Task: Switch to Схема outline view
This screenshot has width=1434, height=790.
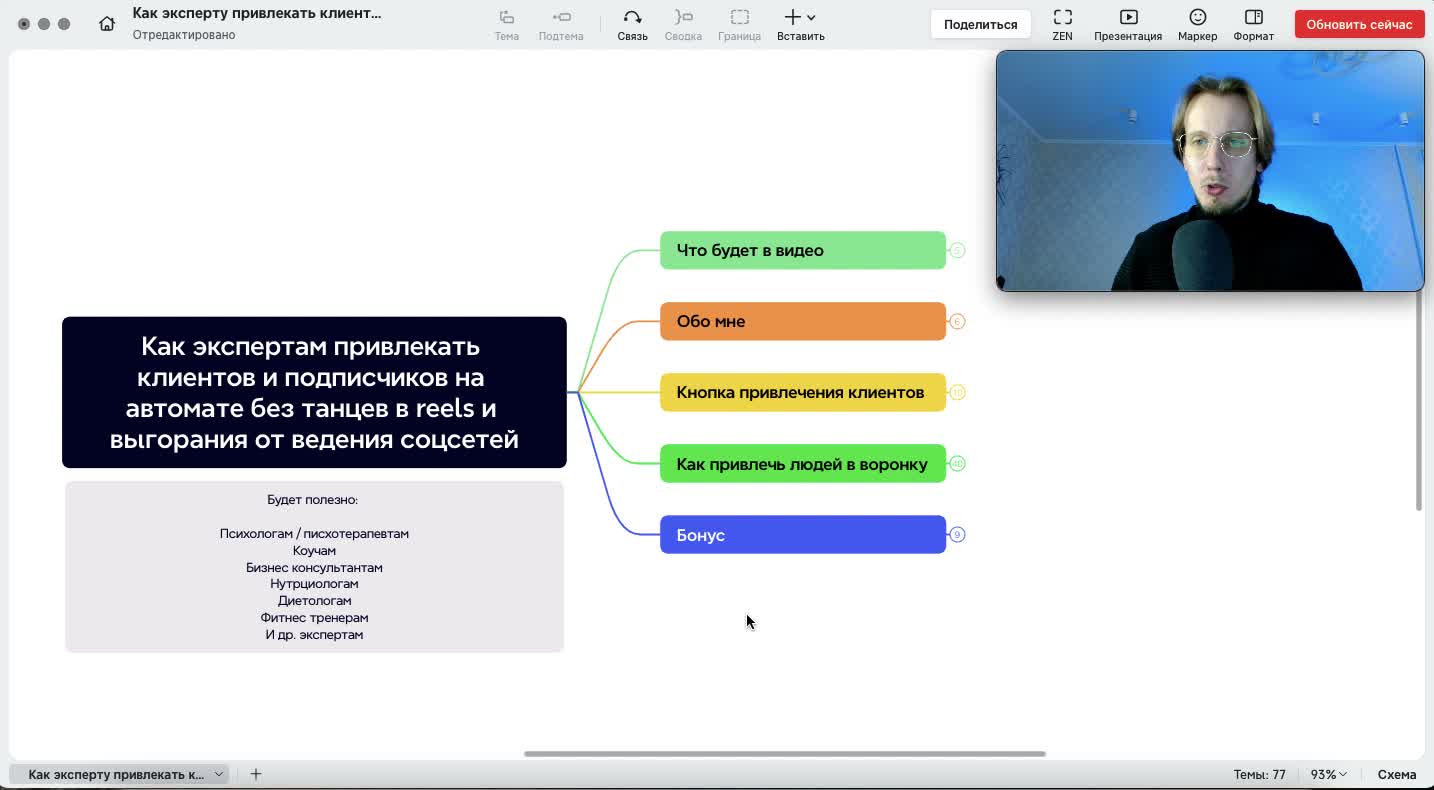Action: coord(1396,774)
